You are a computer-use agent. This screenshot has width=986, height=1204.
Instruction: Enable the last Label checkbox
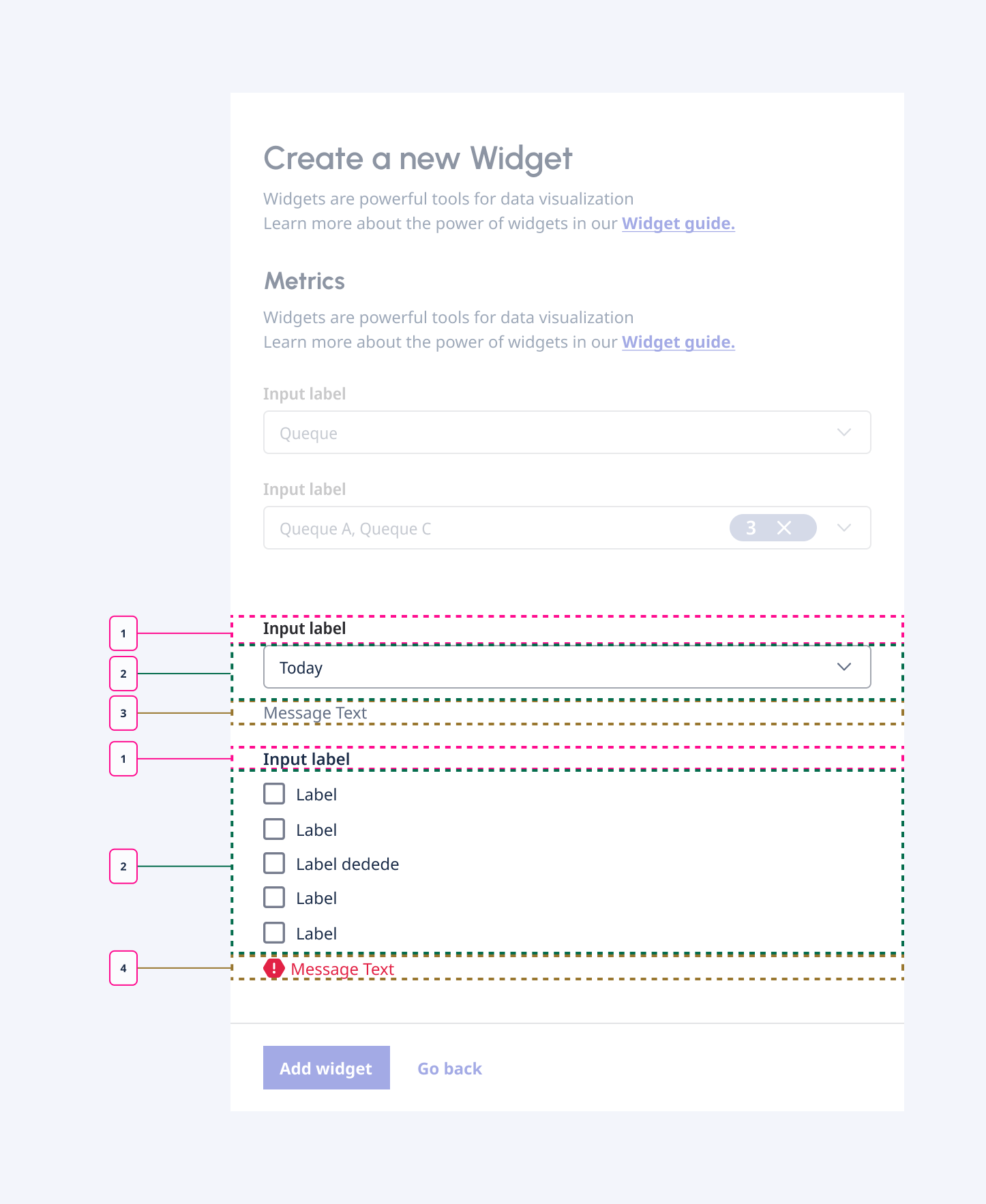[x=274, y=933]
